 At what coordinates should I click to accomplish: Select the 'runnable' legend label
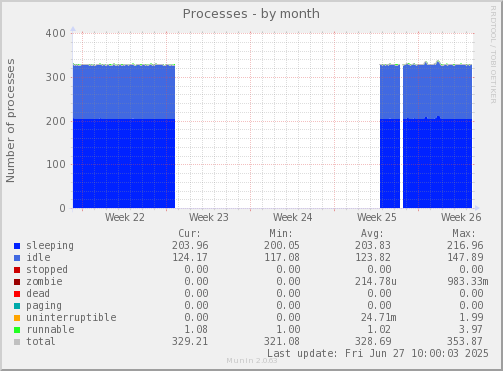click(50, 329)
